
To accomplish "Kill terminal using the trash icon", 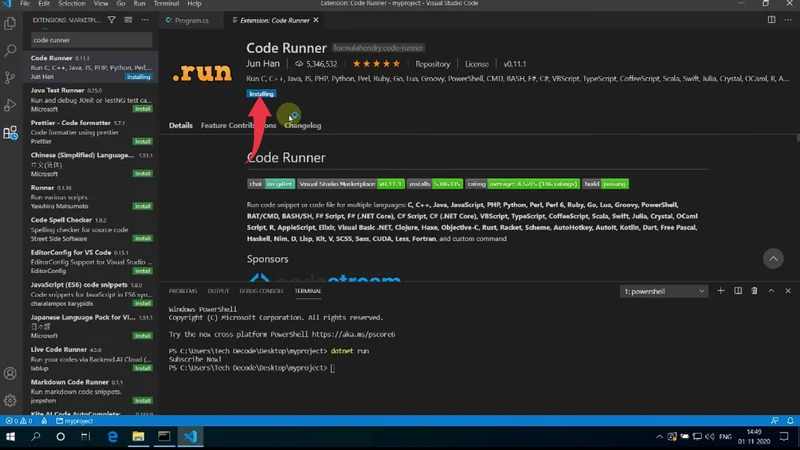I will click(754, 291).
